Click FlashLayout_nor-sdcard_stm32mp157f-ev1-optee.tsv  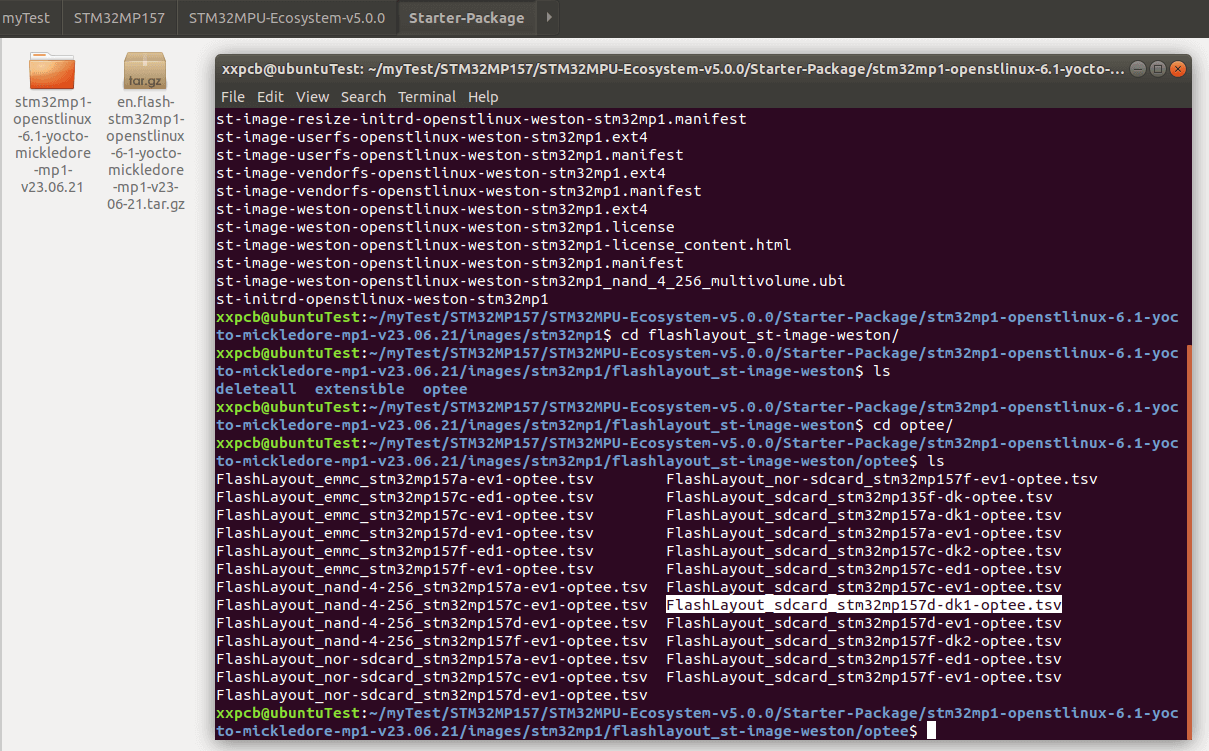(882, 479)
